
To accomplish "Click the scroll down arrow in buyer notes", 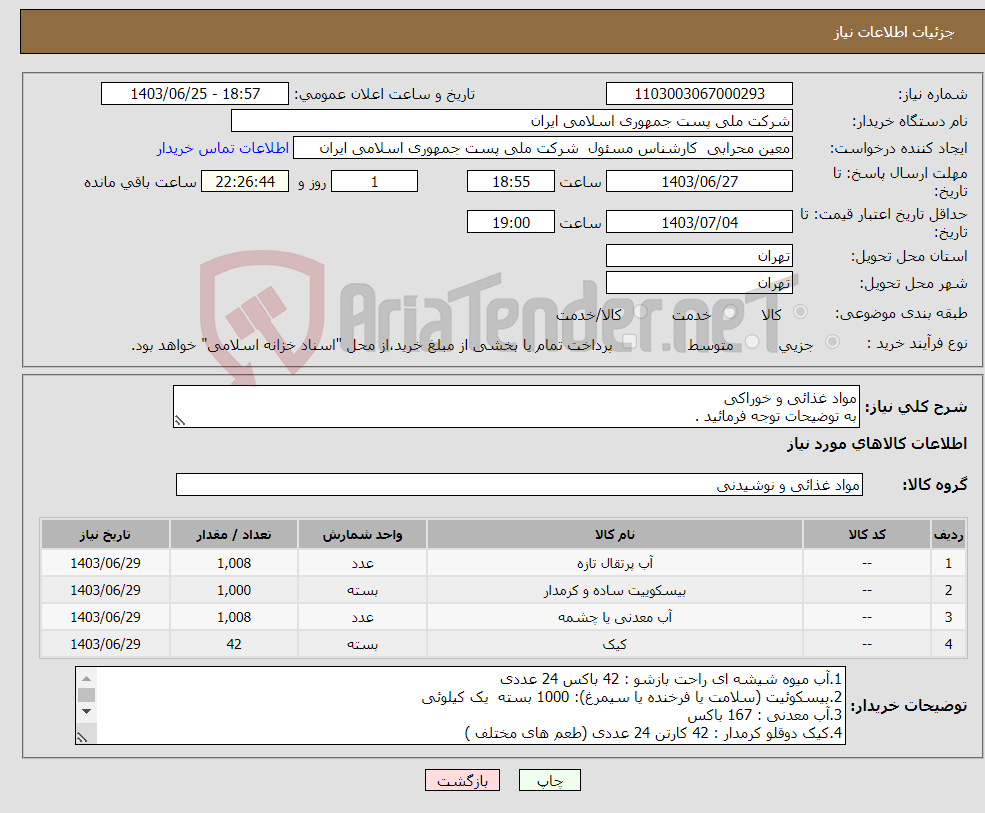I will point(87,711).
